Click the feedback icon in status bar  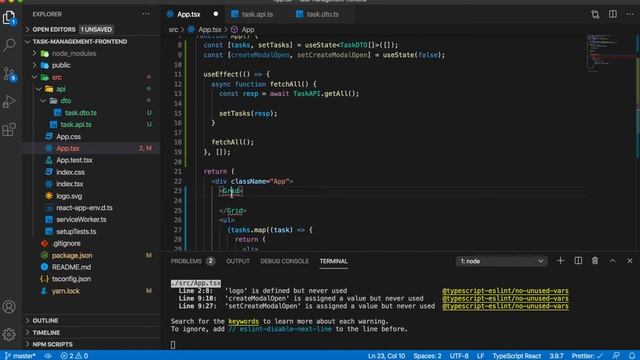(616, 356)
